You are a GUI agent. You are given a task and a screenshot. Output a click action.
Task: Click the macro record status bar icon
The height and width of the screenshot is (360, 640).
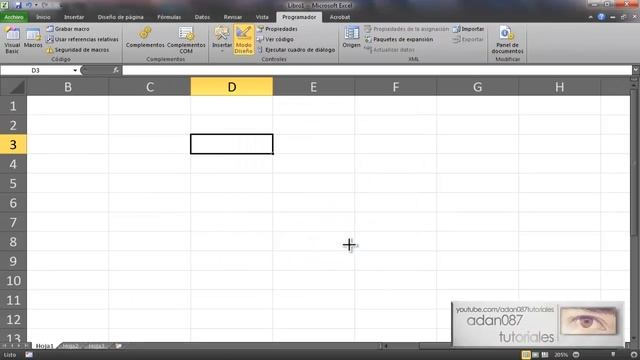tap(29, 355)
